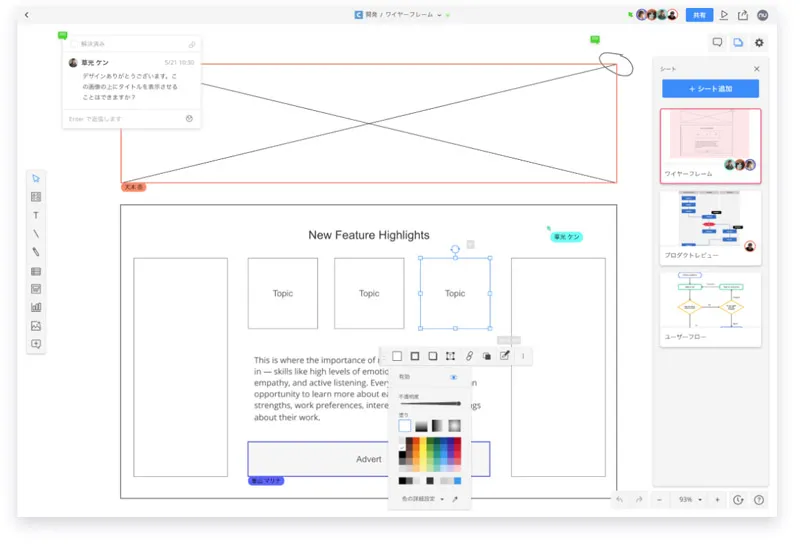The width and height of the screenshot is (800, 550).
Task: Click the export icon in top bar
Action: pyautogui.click(x=743, y=15)
